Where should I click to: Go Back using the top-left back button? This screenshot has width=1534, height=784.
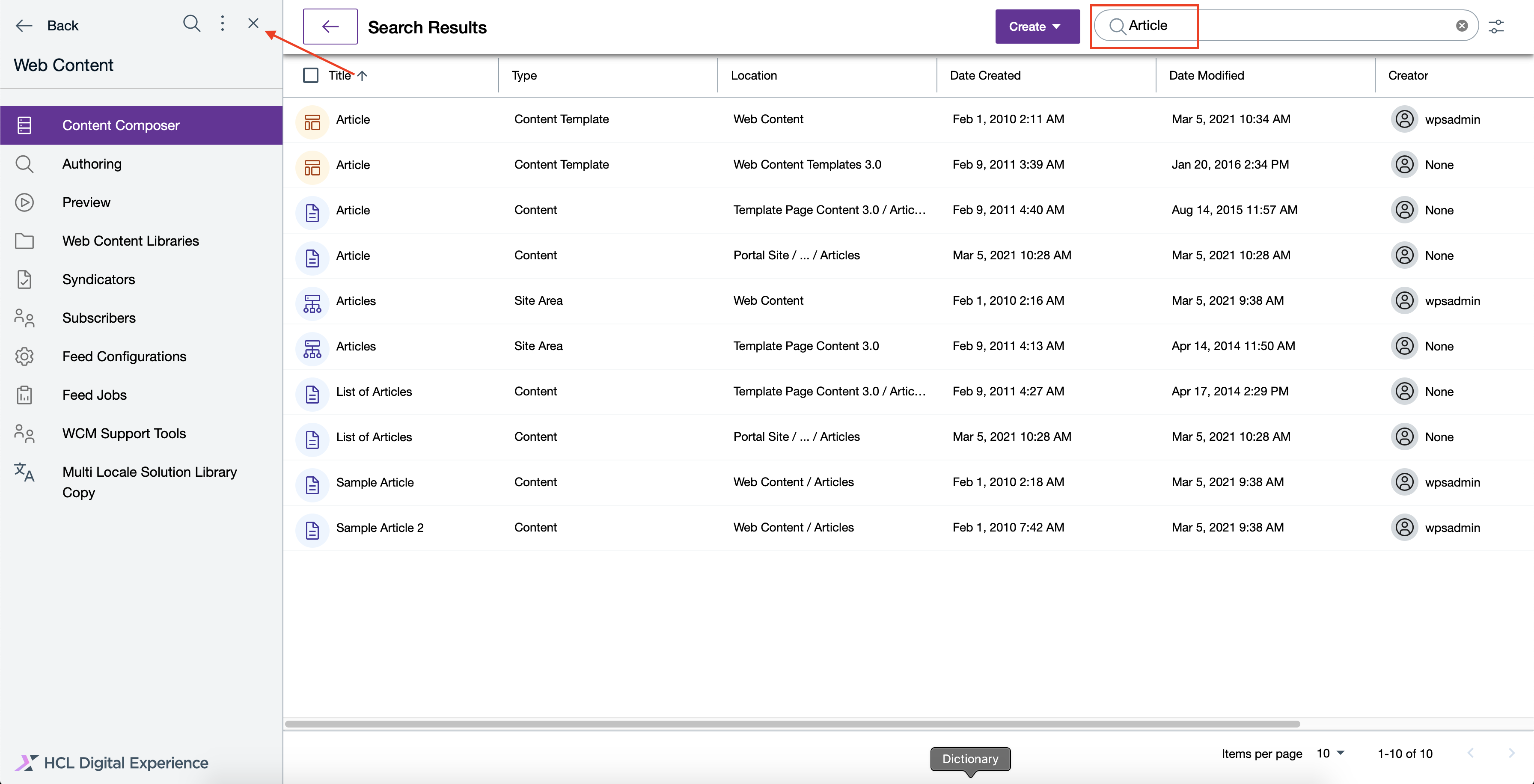[x=48, y=26]
